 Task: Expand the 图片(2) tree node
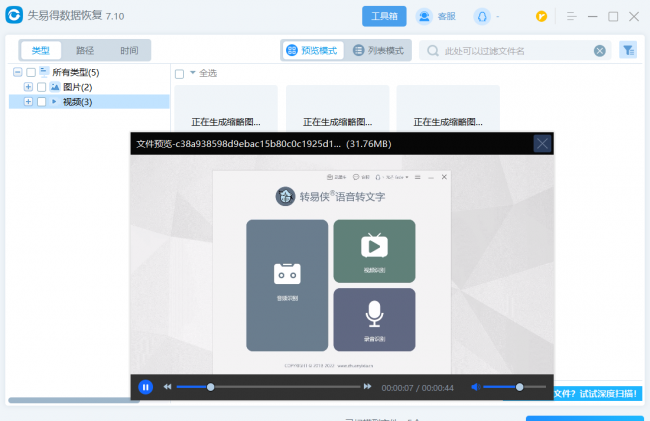click(28, 87)
